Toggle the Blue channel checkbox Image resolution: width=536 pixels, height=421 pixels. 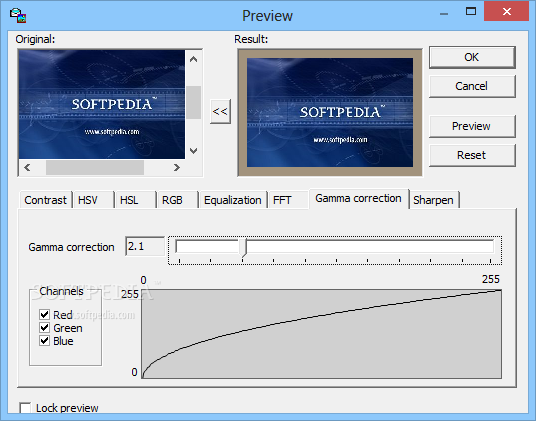(44, 341)
